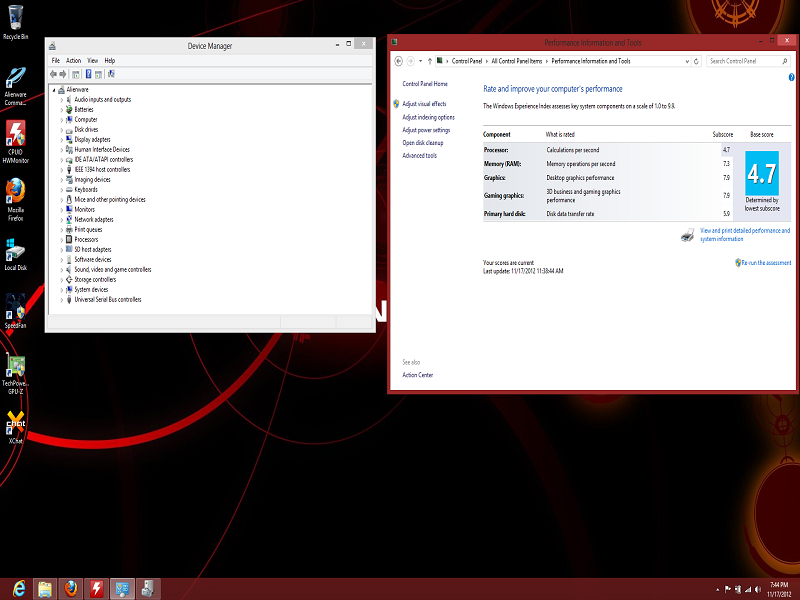Click Adjust visual effects link
The height and width of the screenshot is (600, 800).
424,104
